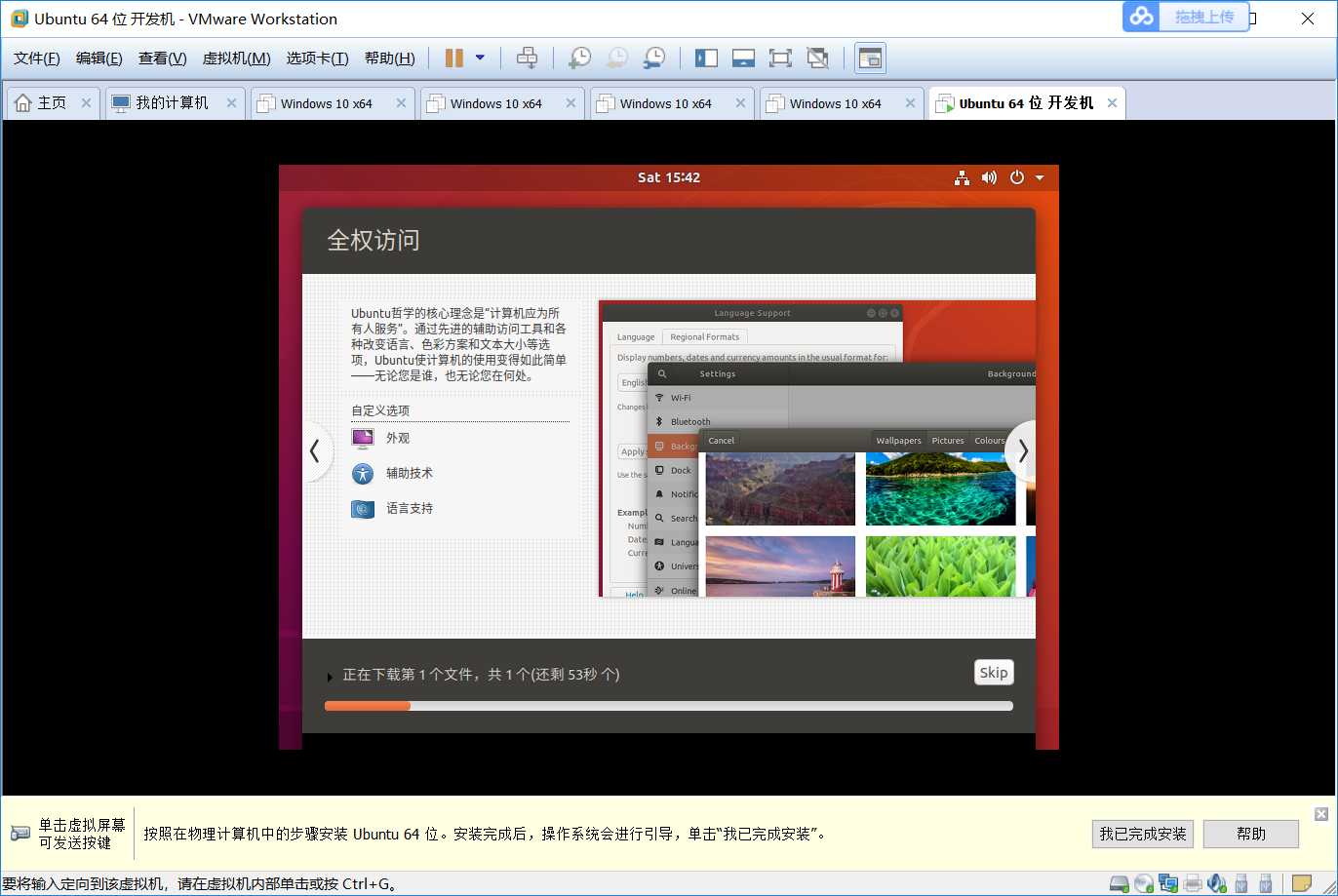This screenshot has width=1338, height=896.
Task: Click the printer status icon
Action: [x=1193, y=884]
